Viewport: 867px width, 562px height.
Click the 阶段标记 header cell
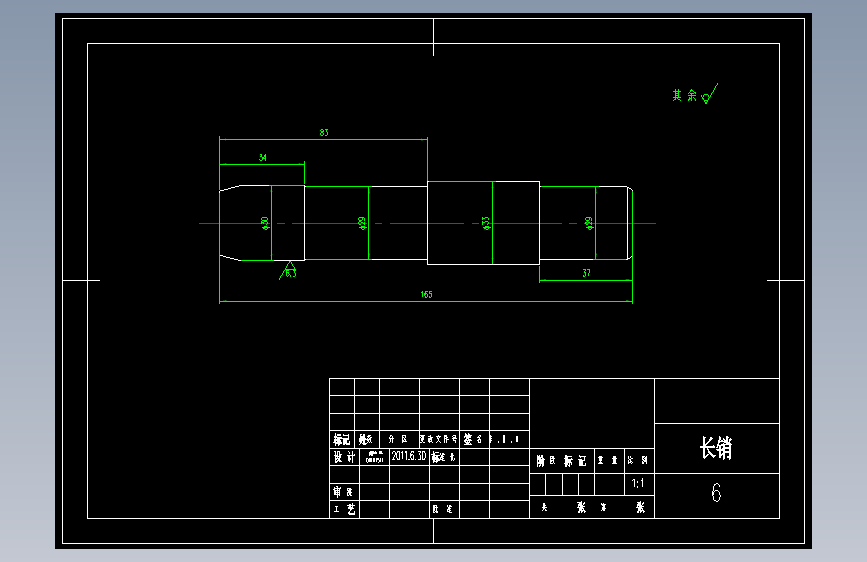[x=562, y=461]
